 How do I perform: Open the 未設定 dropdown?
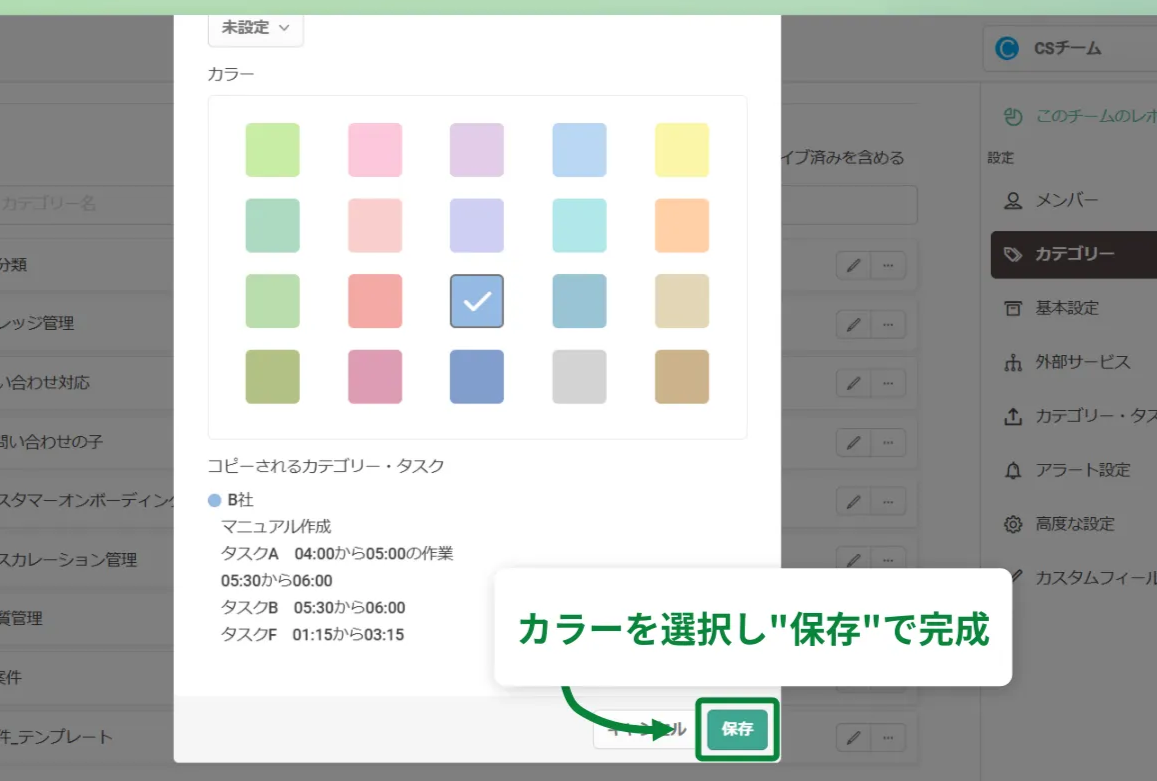255,29
